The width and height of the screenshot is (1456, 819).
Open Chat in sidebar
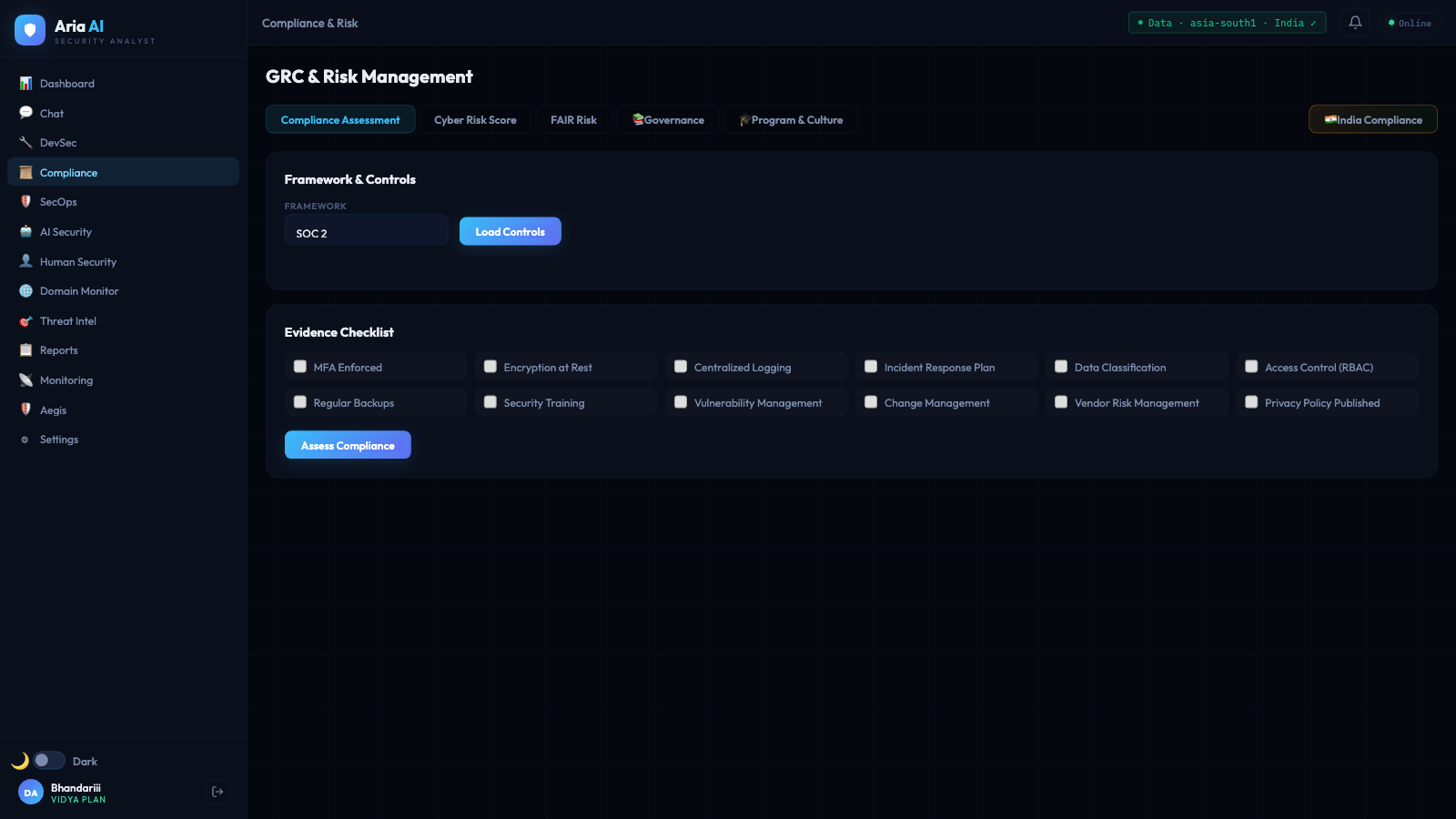point(123,113)
